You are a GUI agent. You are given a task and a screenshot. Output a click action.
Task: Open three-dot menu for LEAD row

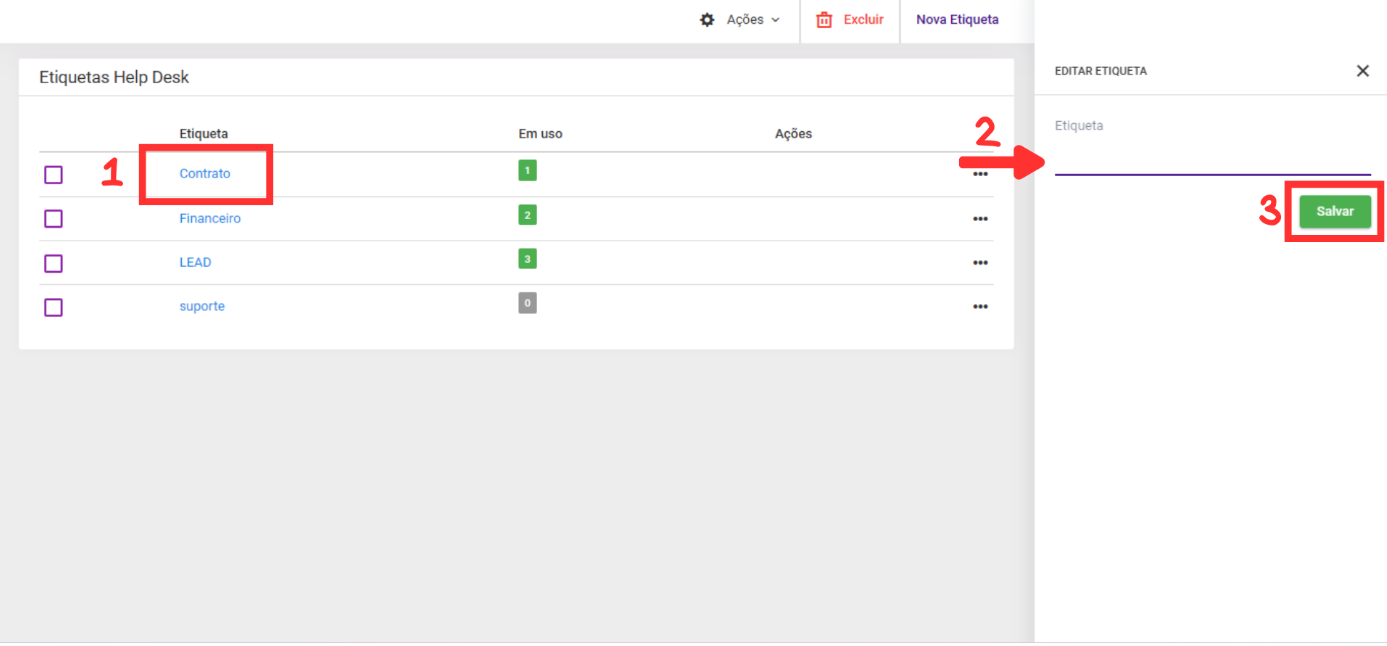tap(980, 263)
